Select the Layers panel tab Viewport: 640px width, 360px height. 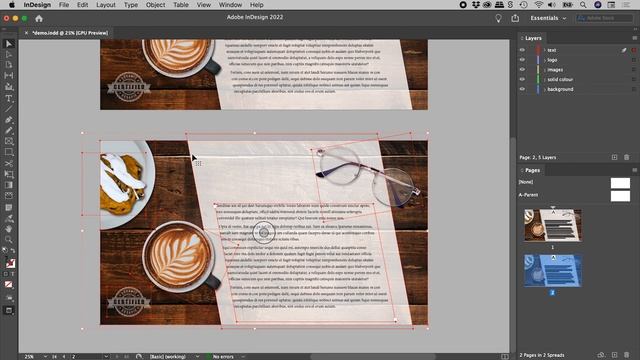pos(533,38)
